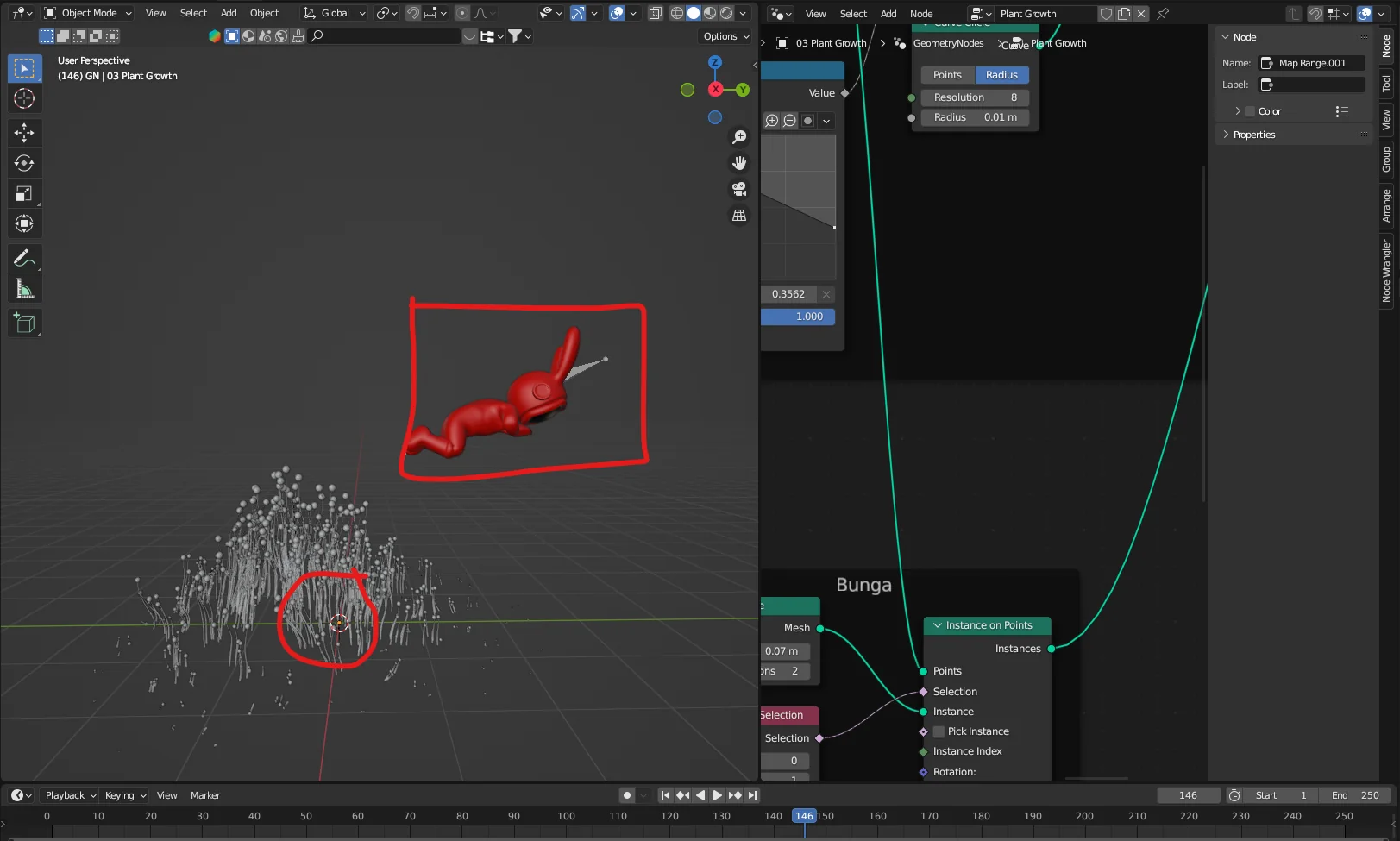This screenshot has width=1400, height=841.
Task: Select the Select Box tool
Action: point(24,68)
